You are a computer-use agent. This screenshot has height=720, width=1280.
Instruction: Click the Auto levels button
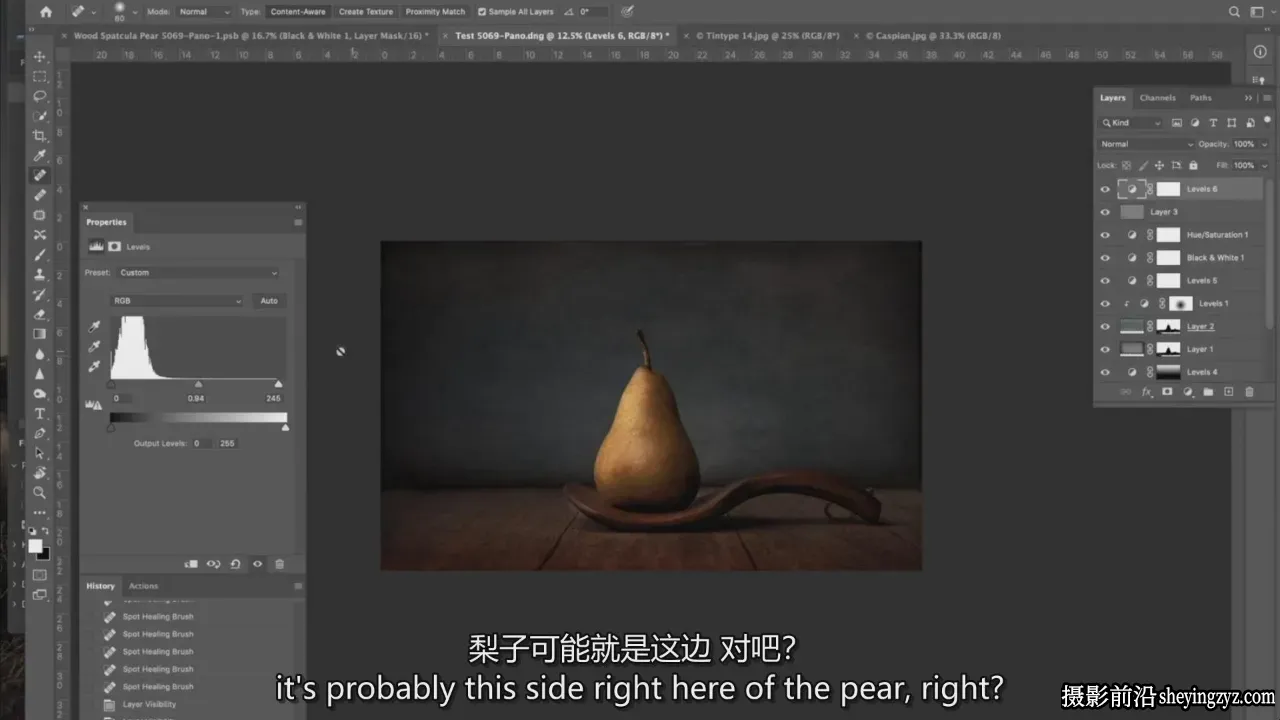point(269,300)
